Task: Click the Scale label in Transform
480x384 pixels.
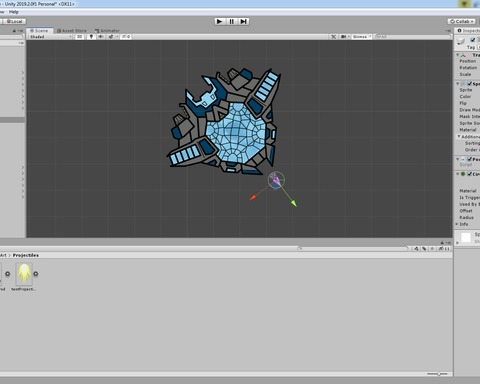Action: (x=465, y=74)
